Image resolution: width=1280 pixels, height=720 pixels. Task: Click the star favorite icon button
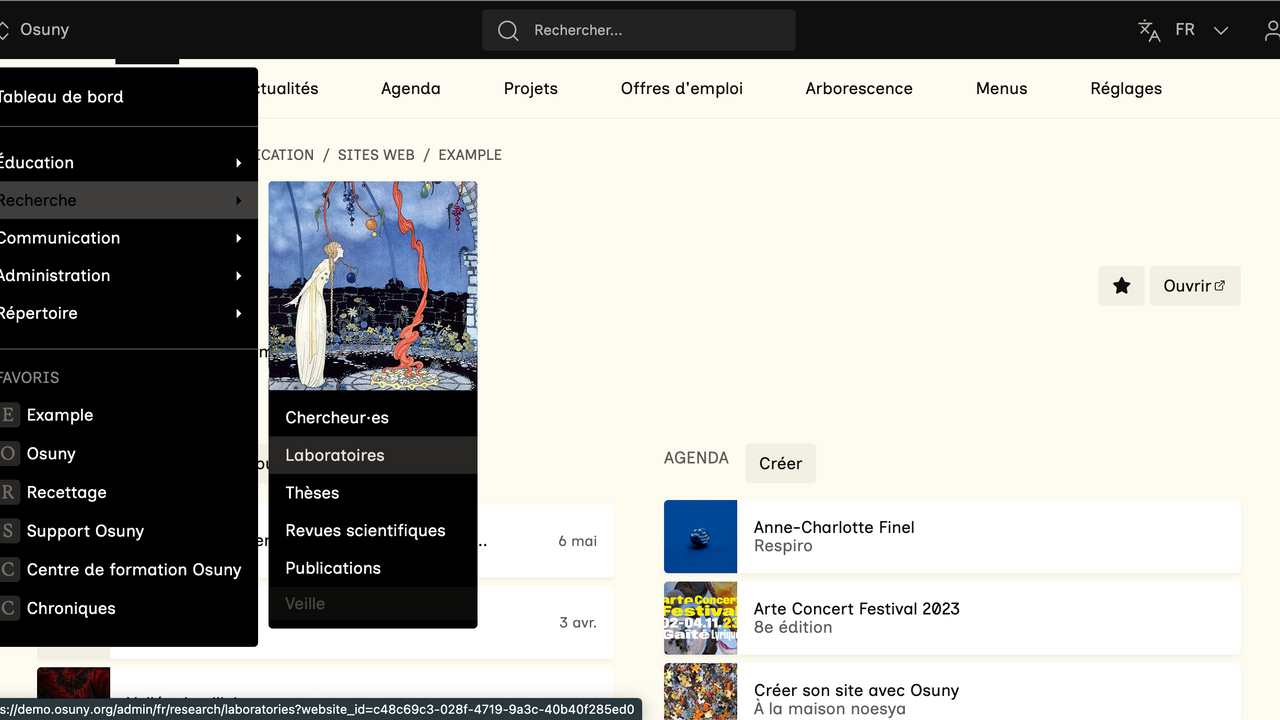1121,286
